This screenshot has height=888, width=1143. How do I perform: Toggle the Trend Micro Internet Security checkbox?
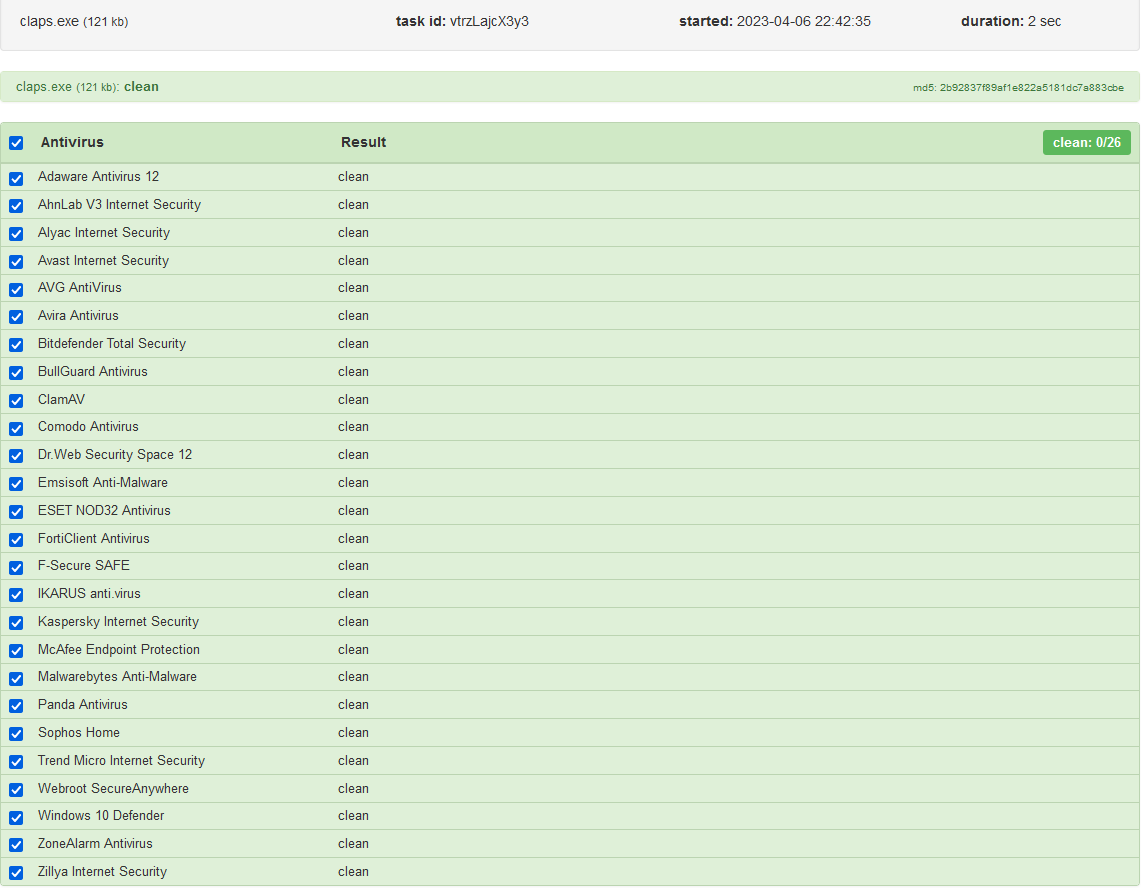coord(16,762)
